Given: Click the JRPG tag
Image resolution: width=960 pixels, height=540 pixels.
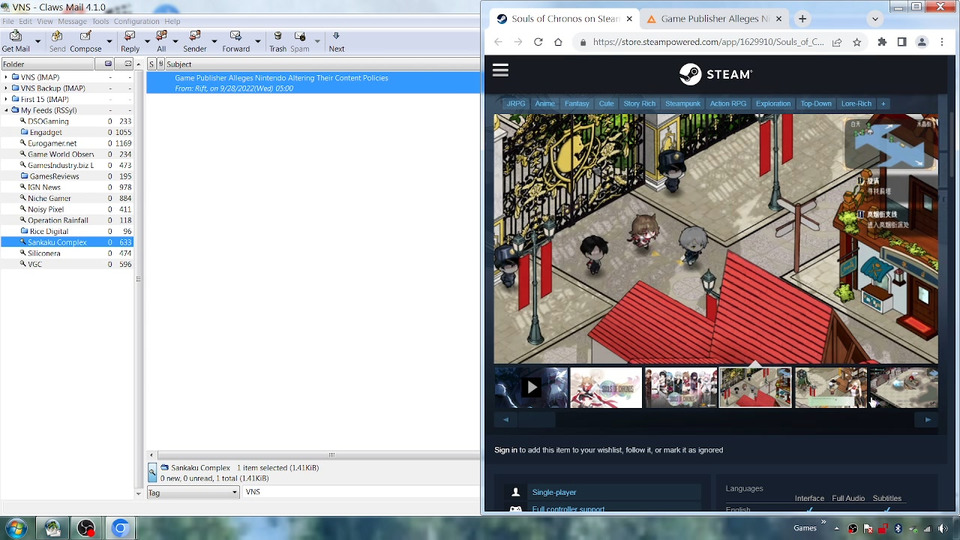Looking at the screenshot, I should pyautogui.click(x=516, y=103).
